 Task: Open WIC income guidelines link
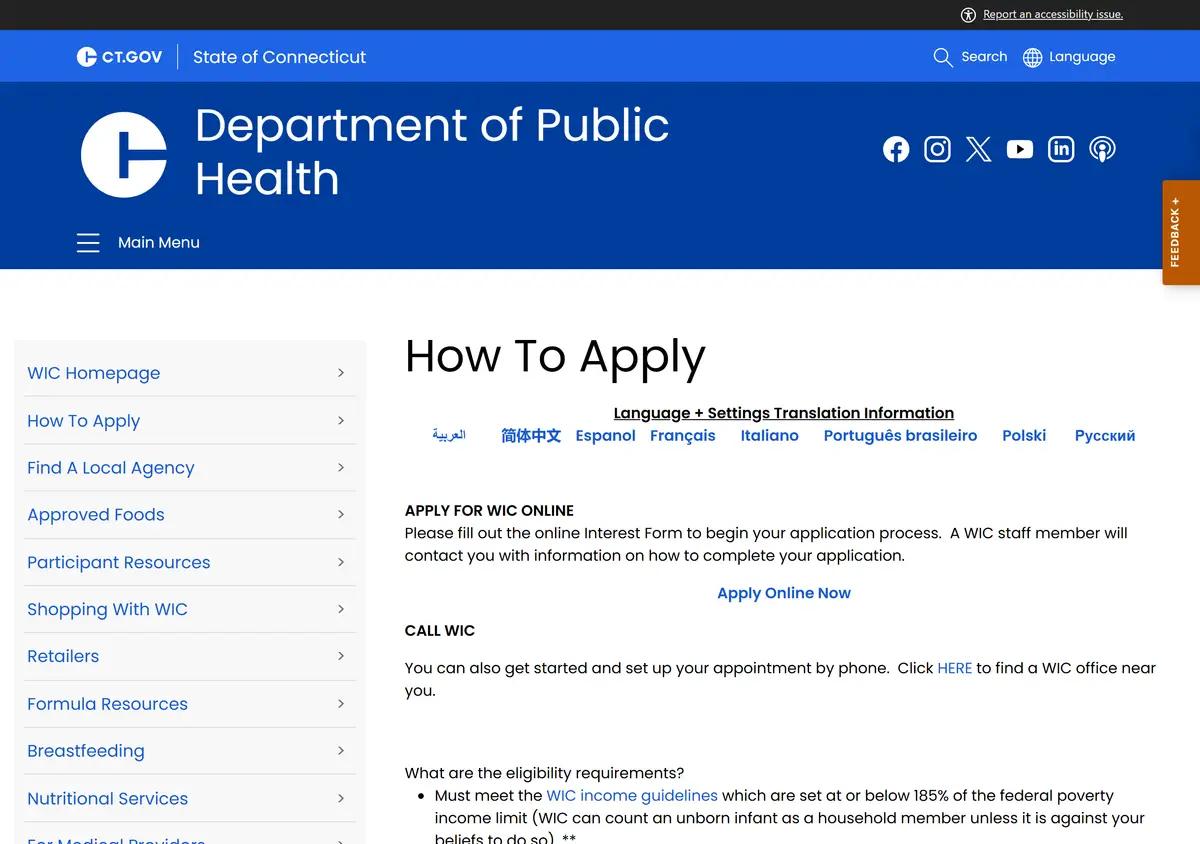[632, 796]
